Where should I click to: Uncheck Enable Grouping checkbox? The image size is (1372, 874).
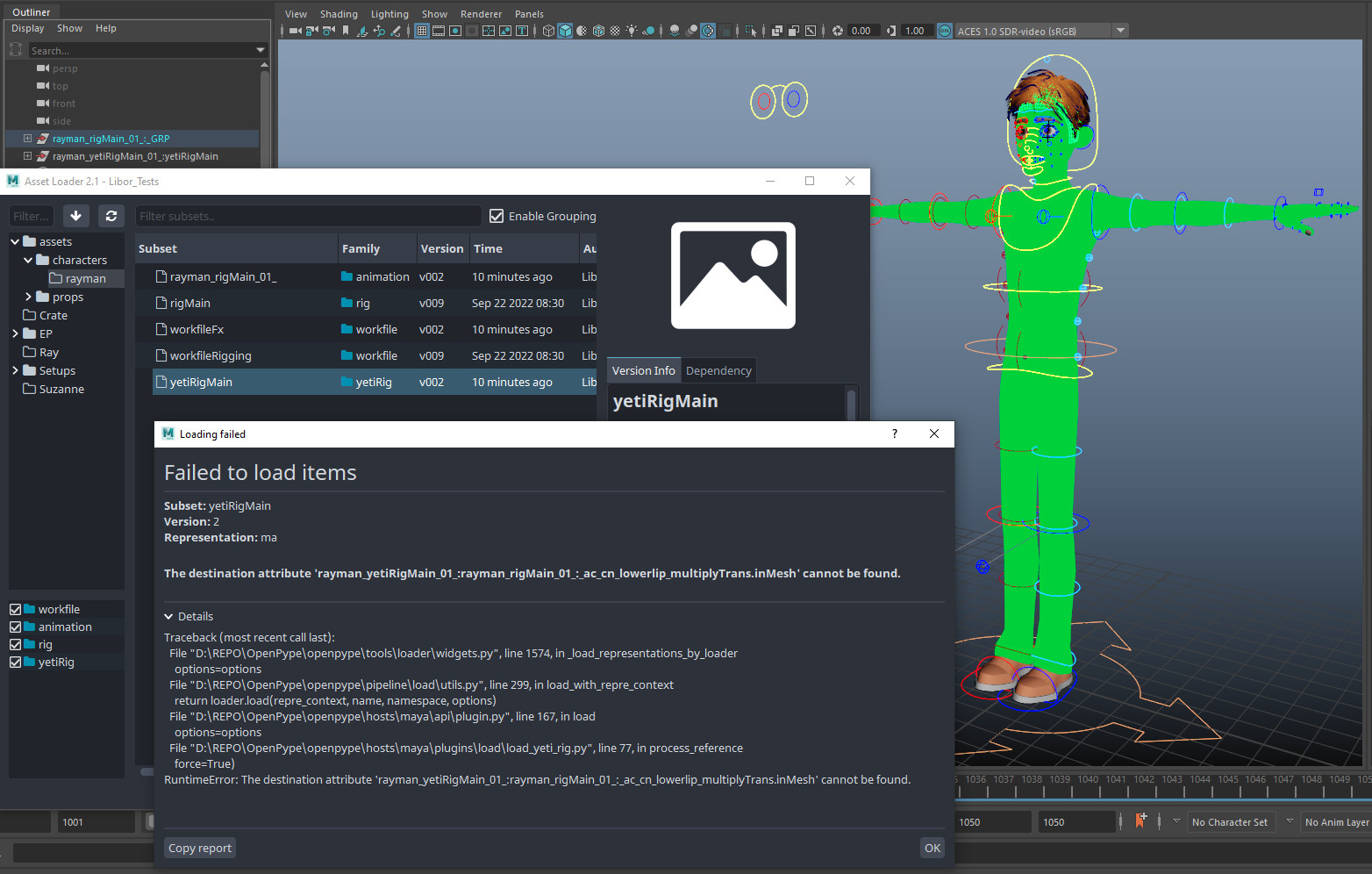point(497,216)
